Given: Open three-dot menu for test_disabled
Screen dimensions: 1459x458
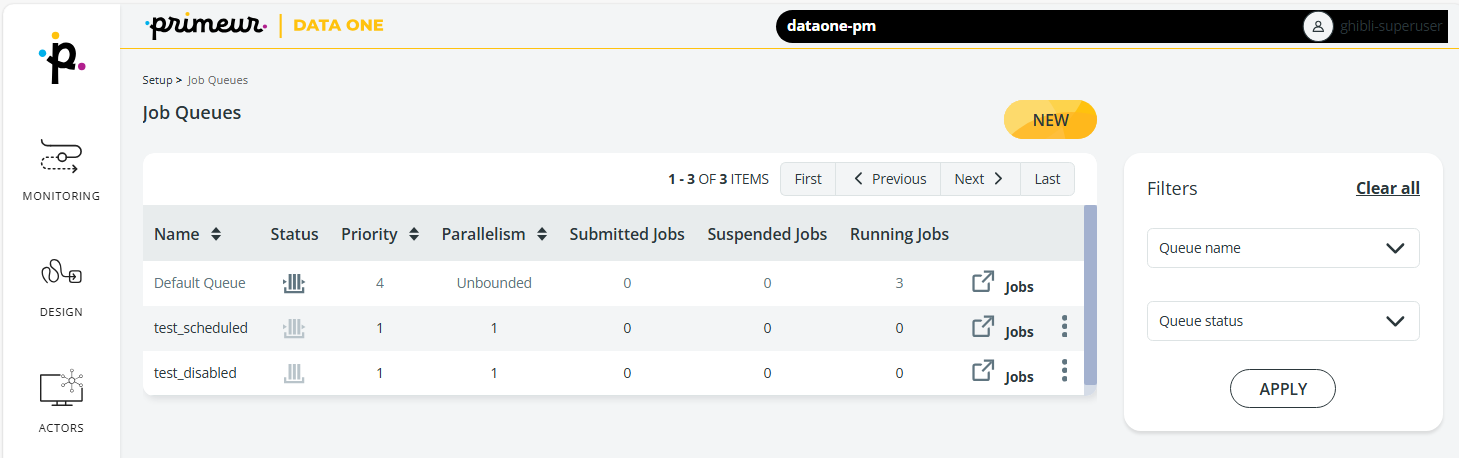Looking at the screenshot, I should click(1064, 371).
